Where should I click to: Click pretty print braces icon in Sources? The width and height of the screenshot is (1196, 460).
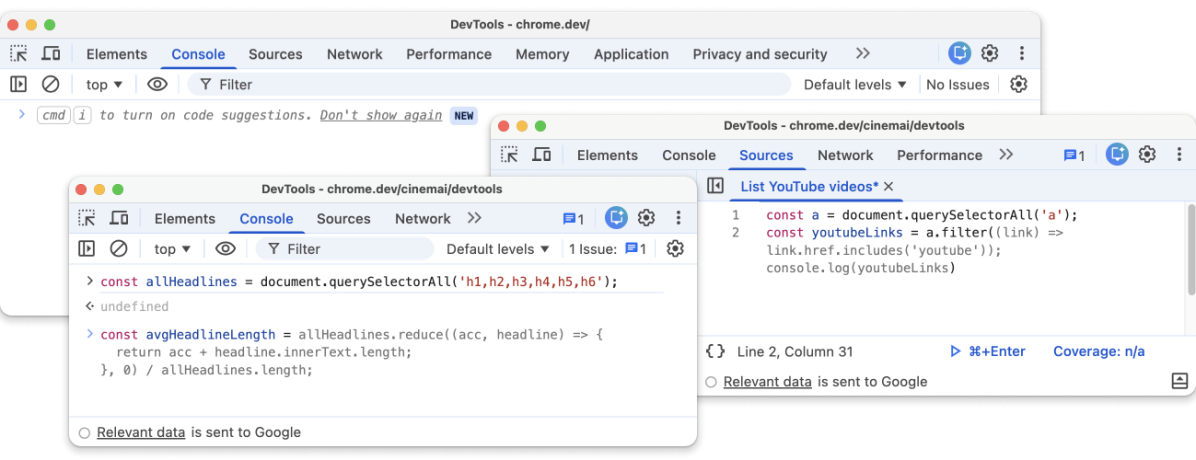tap(715, 351)
